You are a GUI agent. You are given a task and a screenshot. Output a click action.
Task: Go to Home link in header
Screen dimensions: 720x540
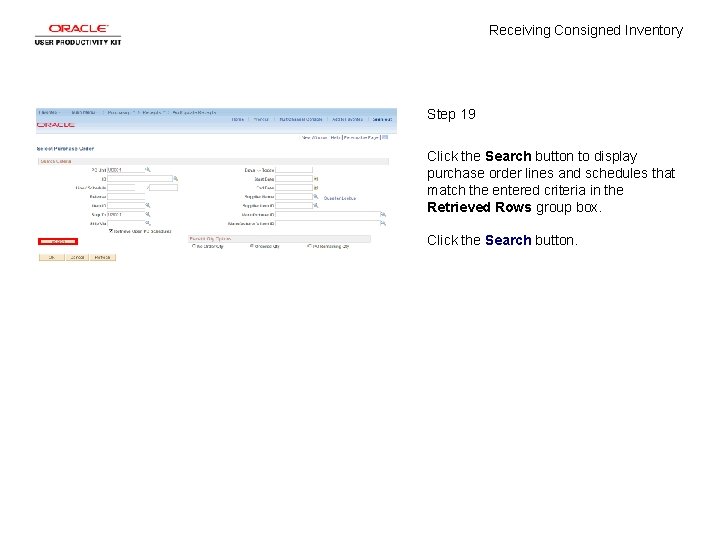click(237, 119)
